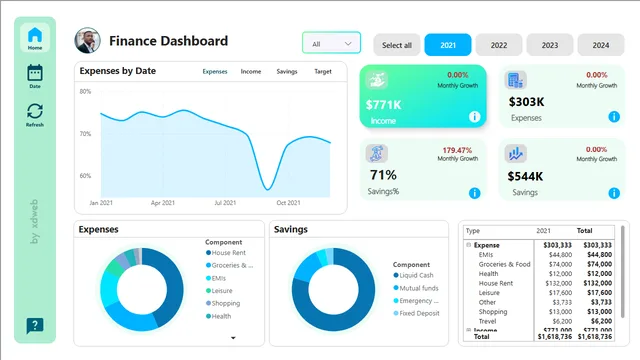Image resolution: width=640 pixels, height=360 pixels.
Task: Open the Date calendar icon
Action: click(x=35, y=73)
